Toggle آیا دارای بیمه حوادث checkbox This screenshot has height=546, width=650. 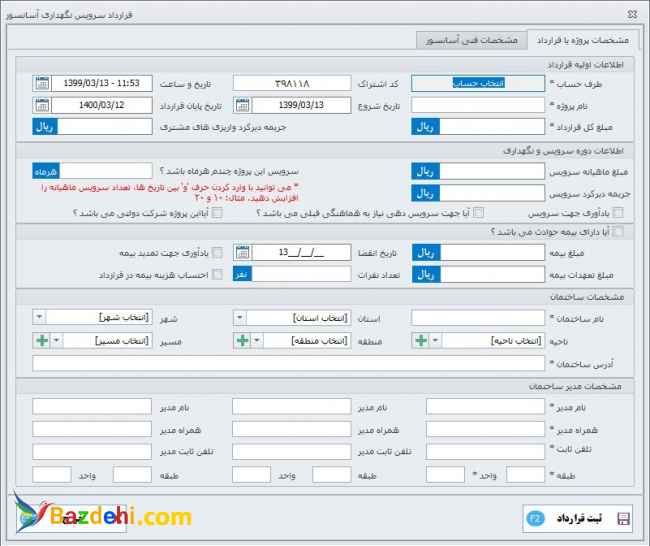[x=618, y=232]
